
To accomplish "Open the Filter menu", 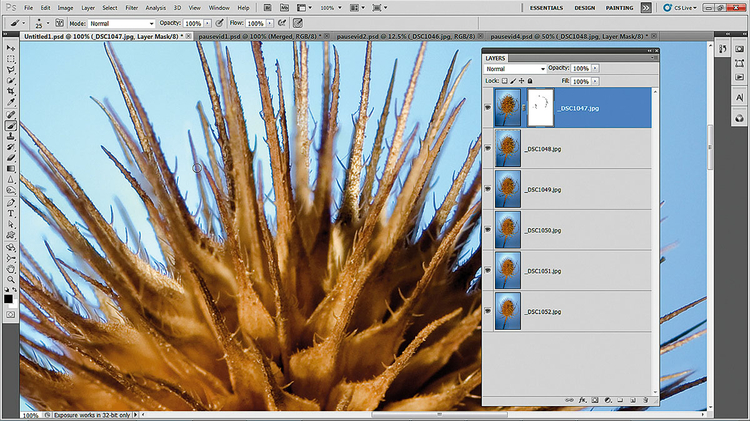I will coord(131,8).
